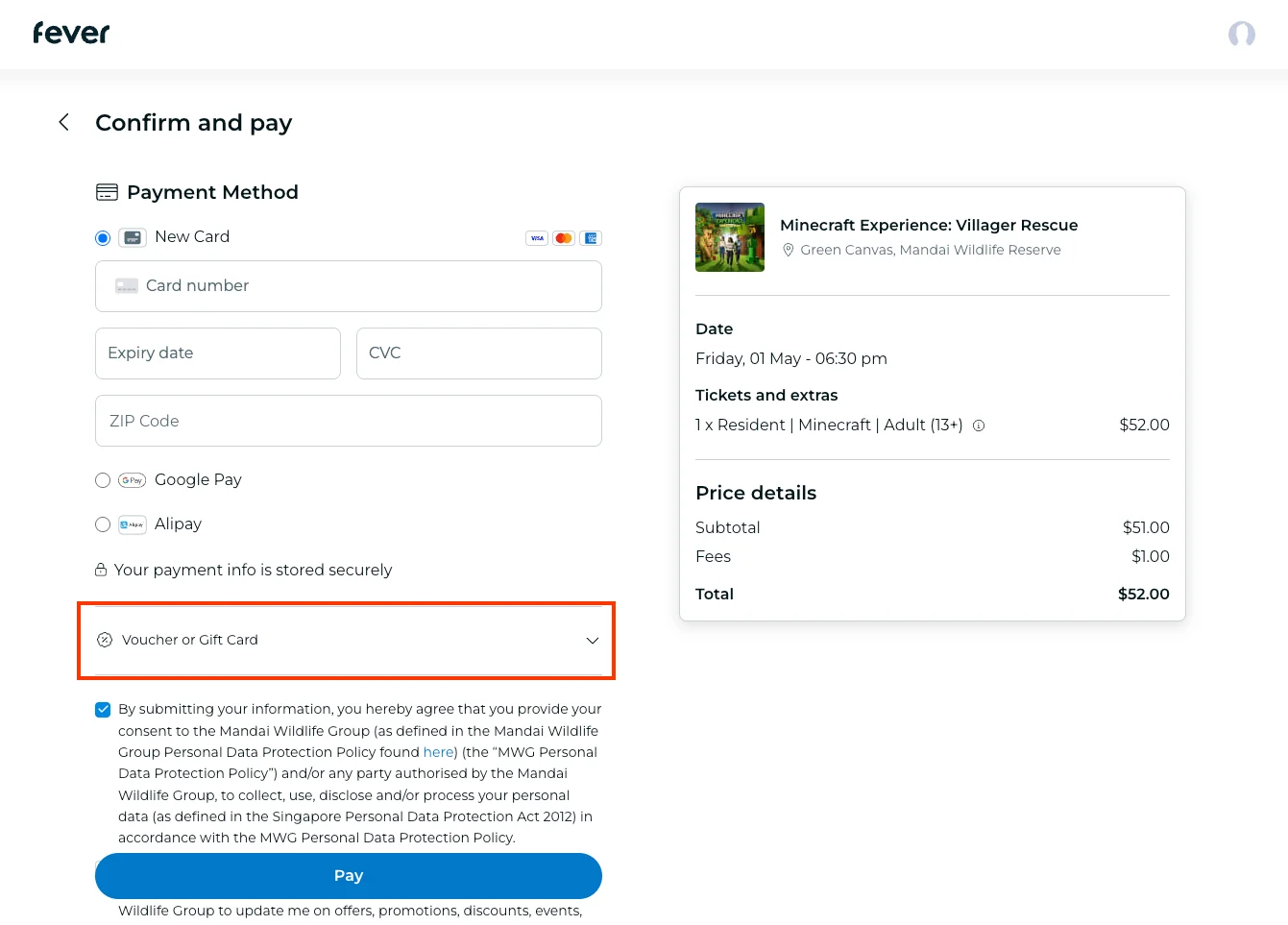This screenshot has width=1288, height=925.
Task: Click the Minecraft Experience event thumbnail
Action: point(730,237)
